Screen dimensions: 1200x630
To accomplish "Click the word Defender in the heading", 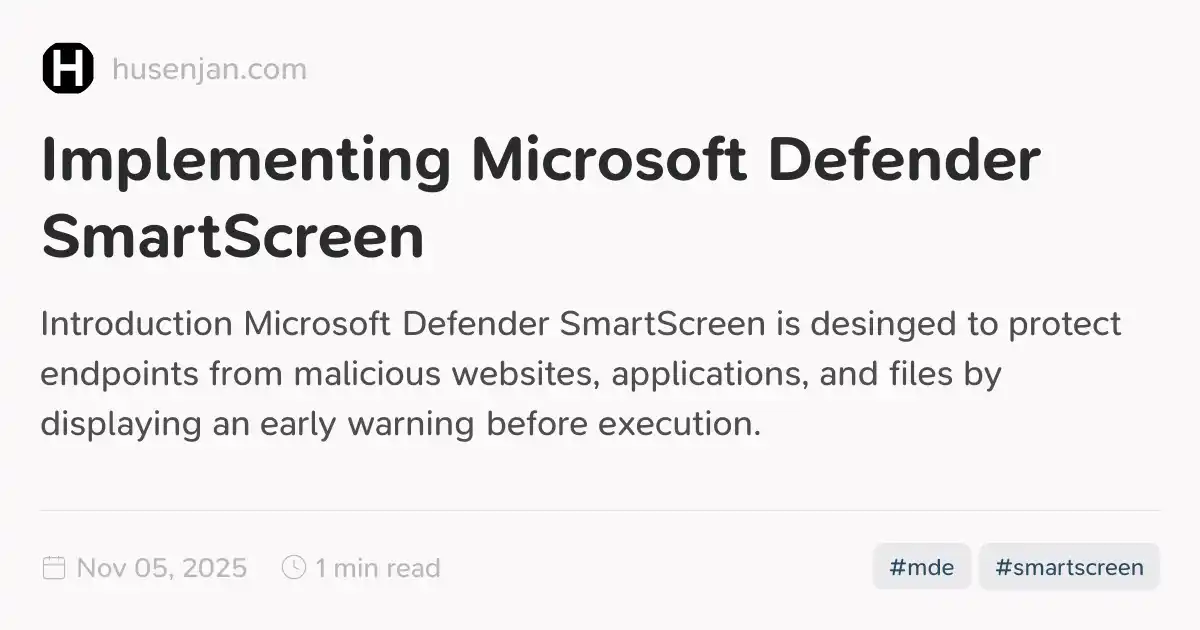I will pyautogui.click(x=902, y=162).
